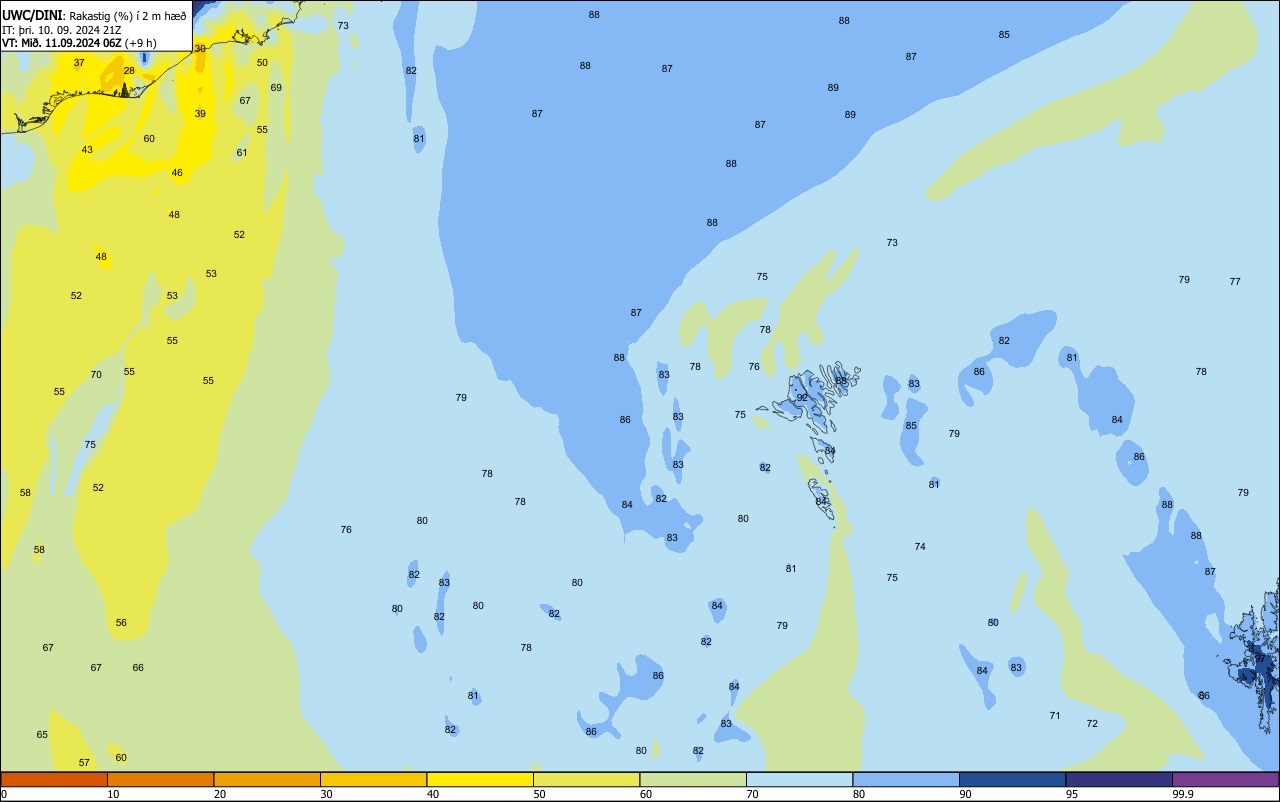Image resolution: width=1280 pixels, height=802 pixels.
Task: Click the 69 humidity value
Action: 276,88
